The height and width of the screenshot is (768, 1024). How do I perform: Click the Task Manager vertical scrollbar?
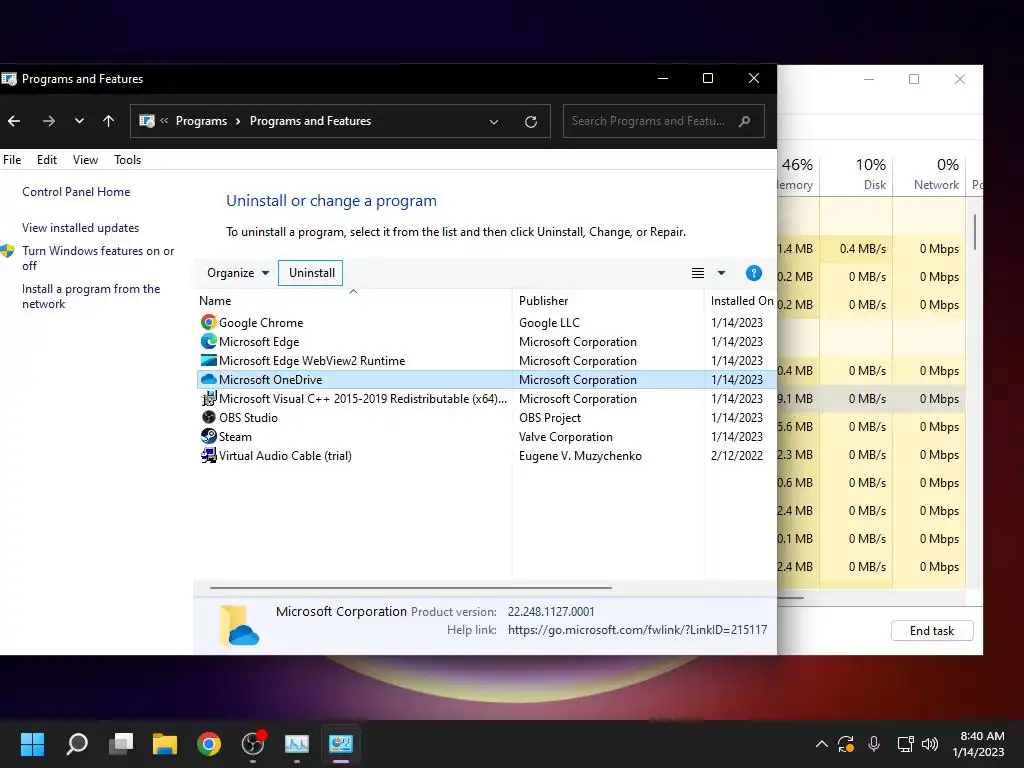[x=975, y=232]
